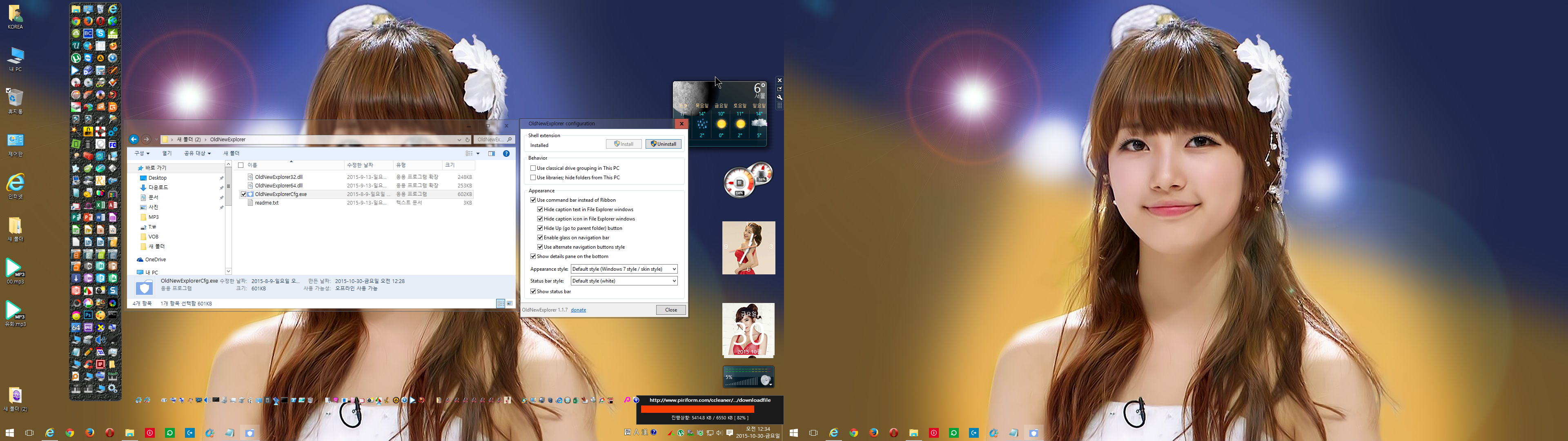Expand the address bar history dropdown
The width and height of the screenshot is (1568, 441).
459,140
